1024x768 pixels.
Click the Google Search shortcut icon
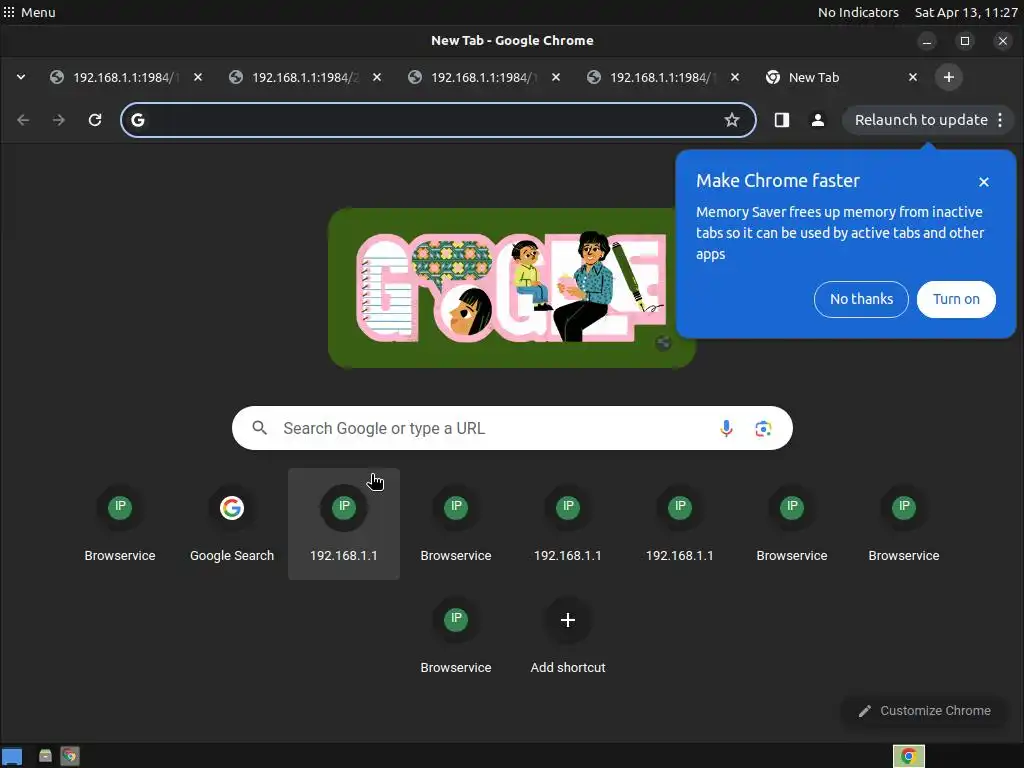(x=232, y=507)
